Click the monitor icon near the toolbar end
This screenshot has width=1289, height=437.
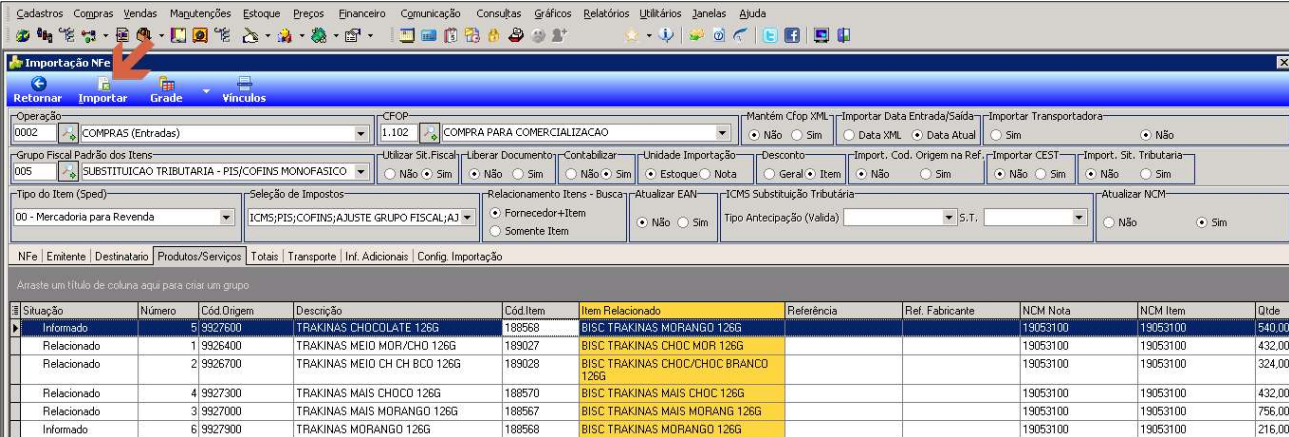[x=821, y=36]
